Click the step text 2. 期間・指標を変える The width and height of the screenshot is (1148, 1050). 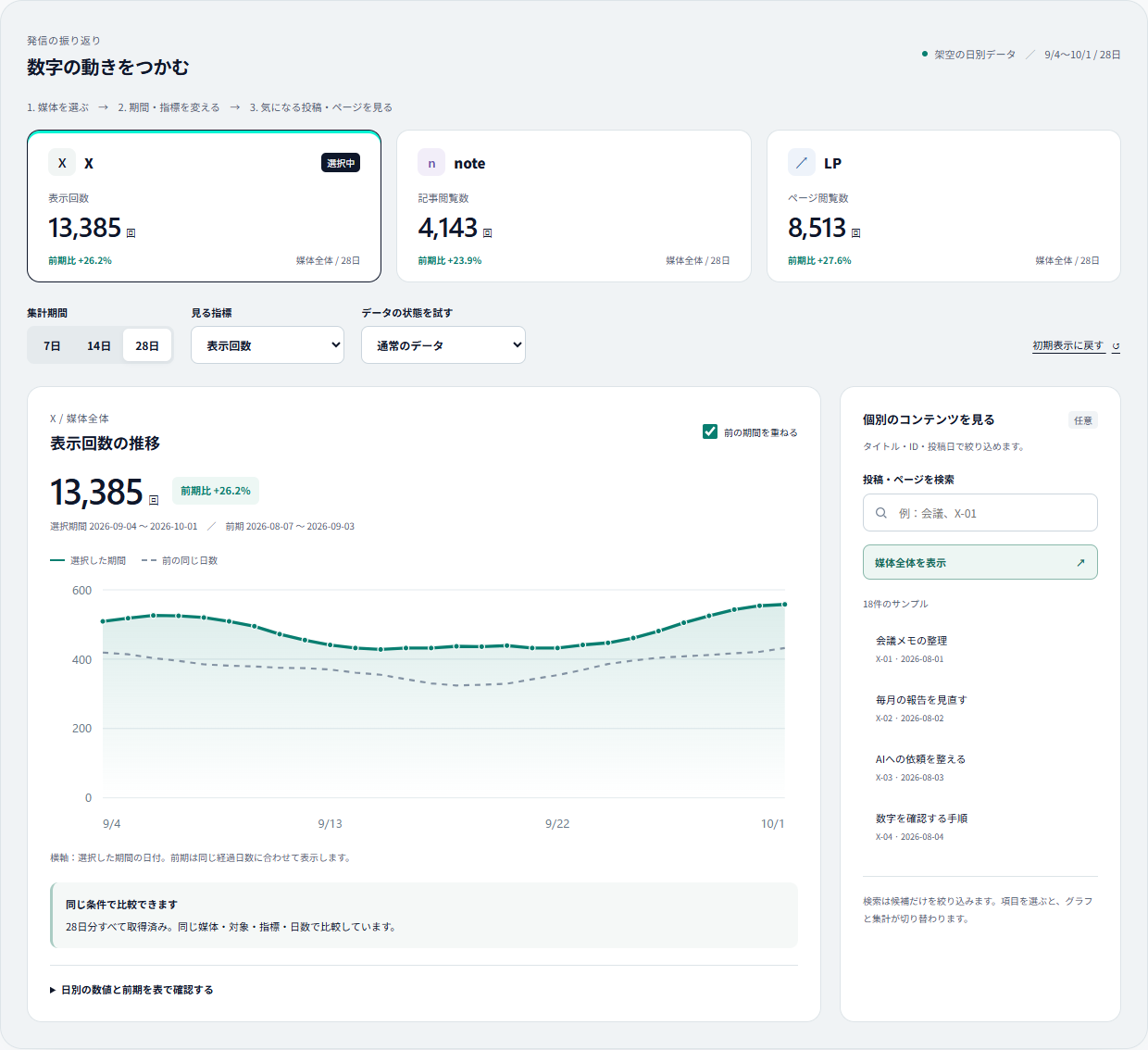pos(168,107)
